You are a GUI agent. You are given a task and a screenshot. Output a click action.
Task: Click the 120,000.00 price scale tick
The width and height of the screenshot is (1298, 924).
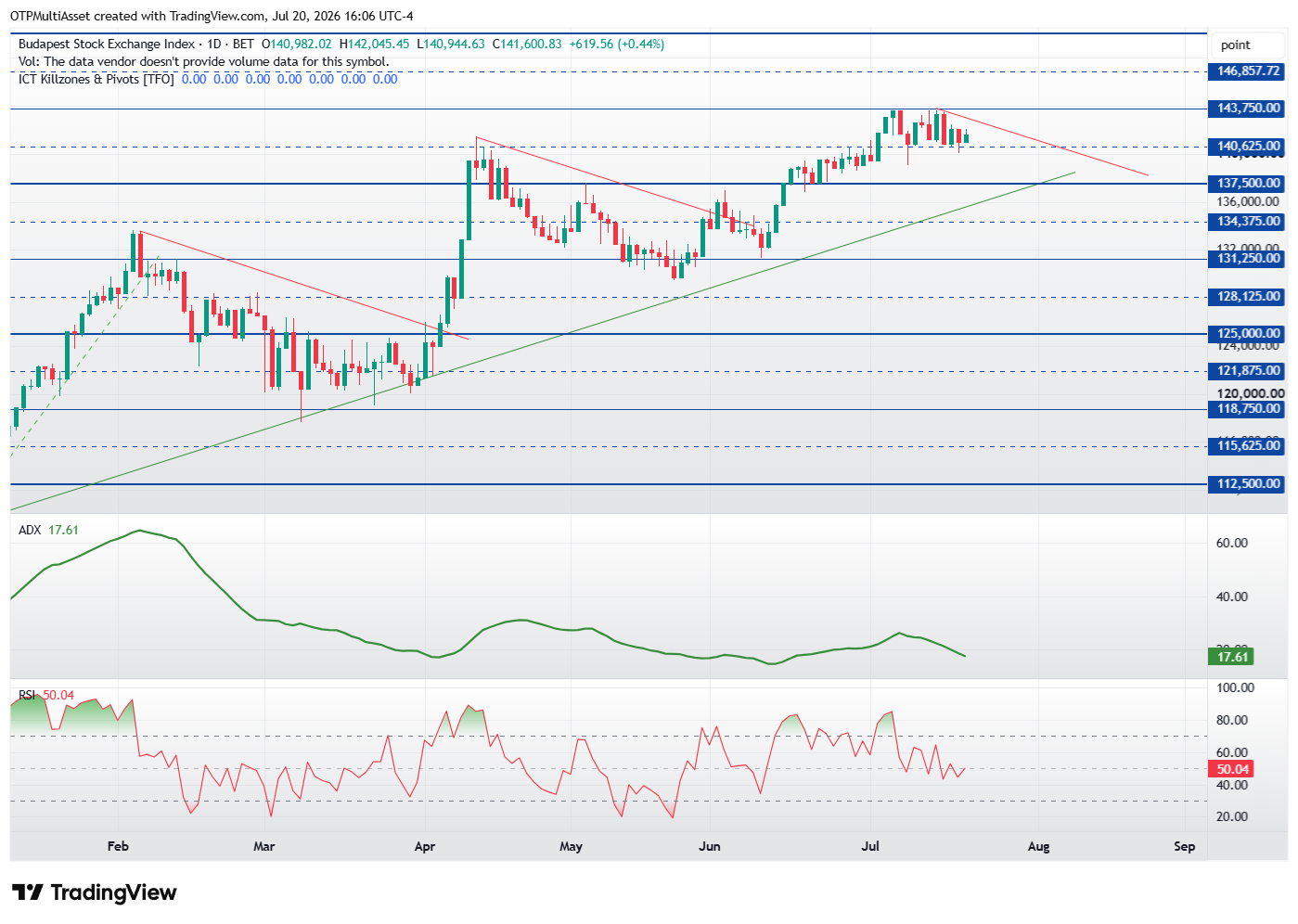click(x=1250, y=393)
